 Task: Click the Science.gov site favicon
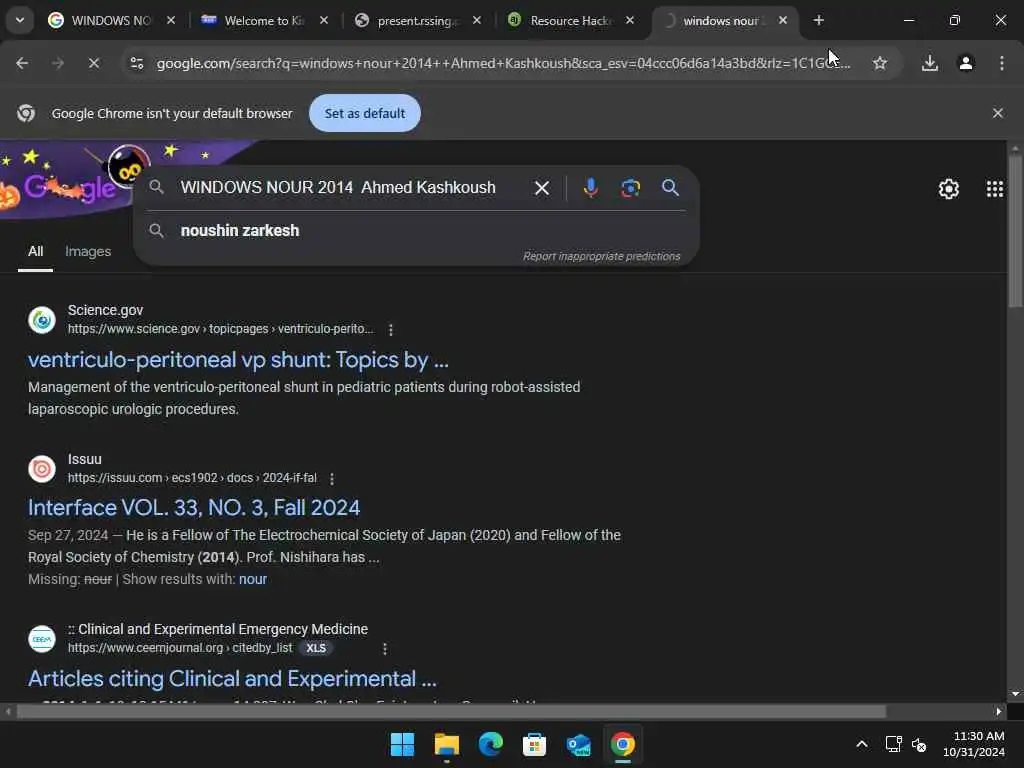coord(42,320)
